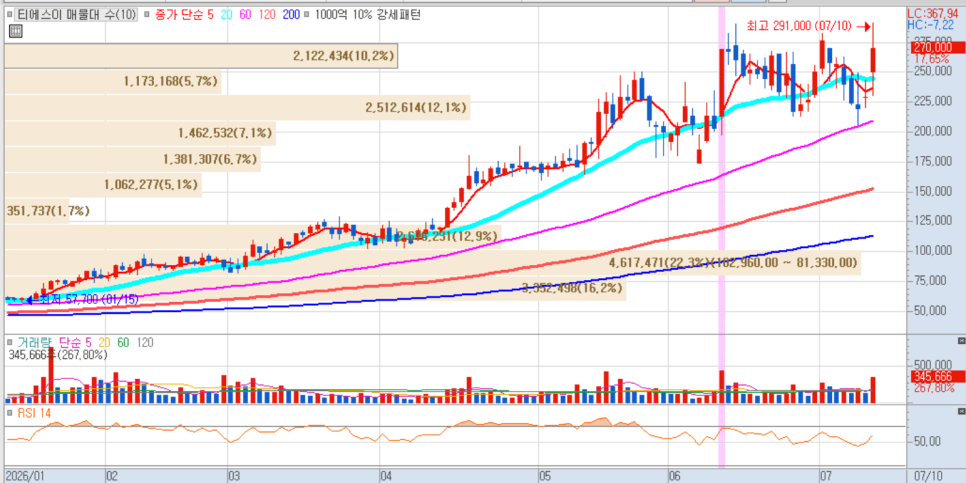Select the cyan 20 moving-average legend
This screenshot has width=966, height=483.
pos(226,15)
